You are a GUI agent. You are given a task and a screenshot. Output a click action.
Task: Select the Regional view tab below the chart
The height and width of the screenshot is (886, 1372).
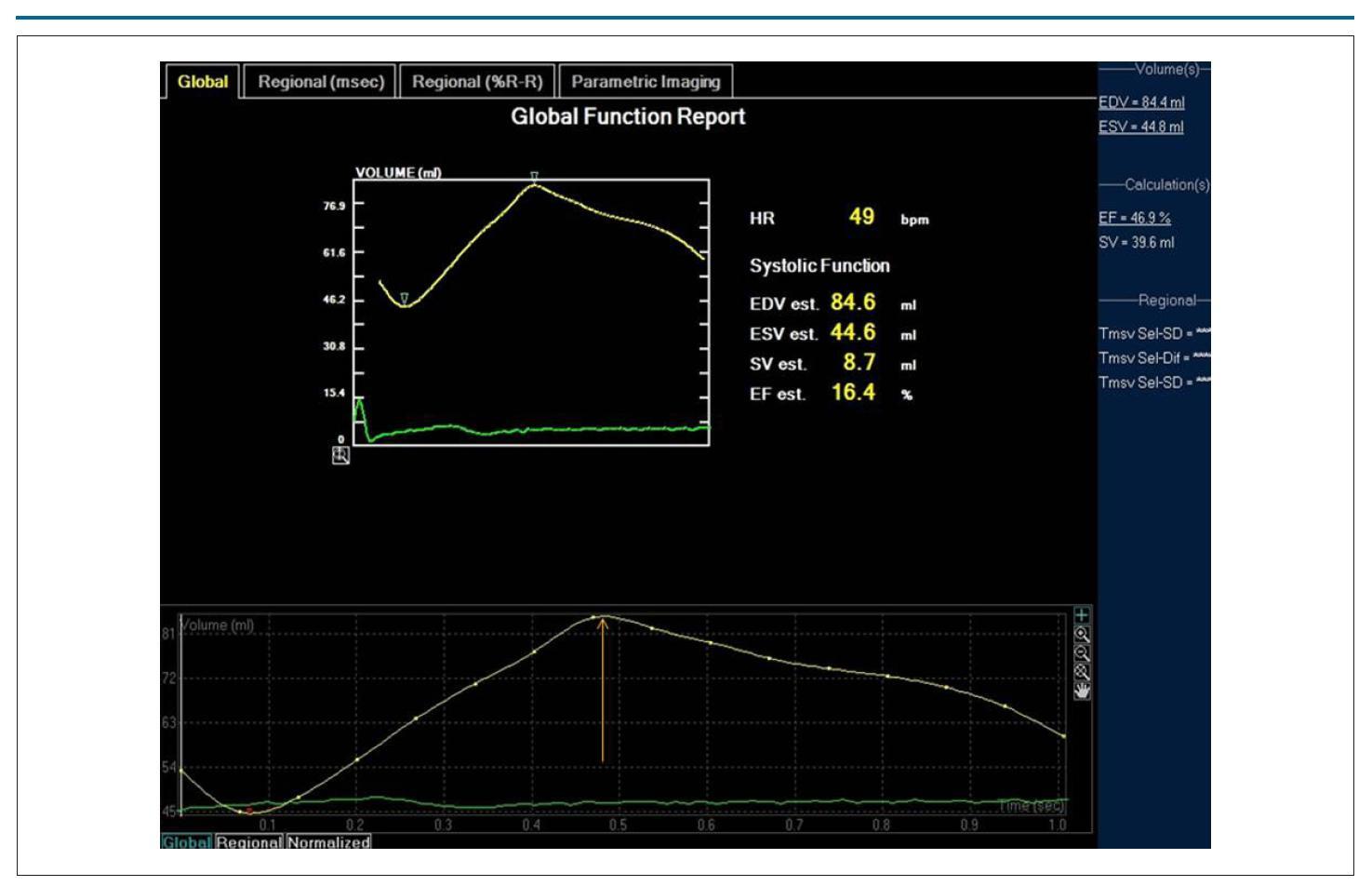[248, 842]
